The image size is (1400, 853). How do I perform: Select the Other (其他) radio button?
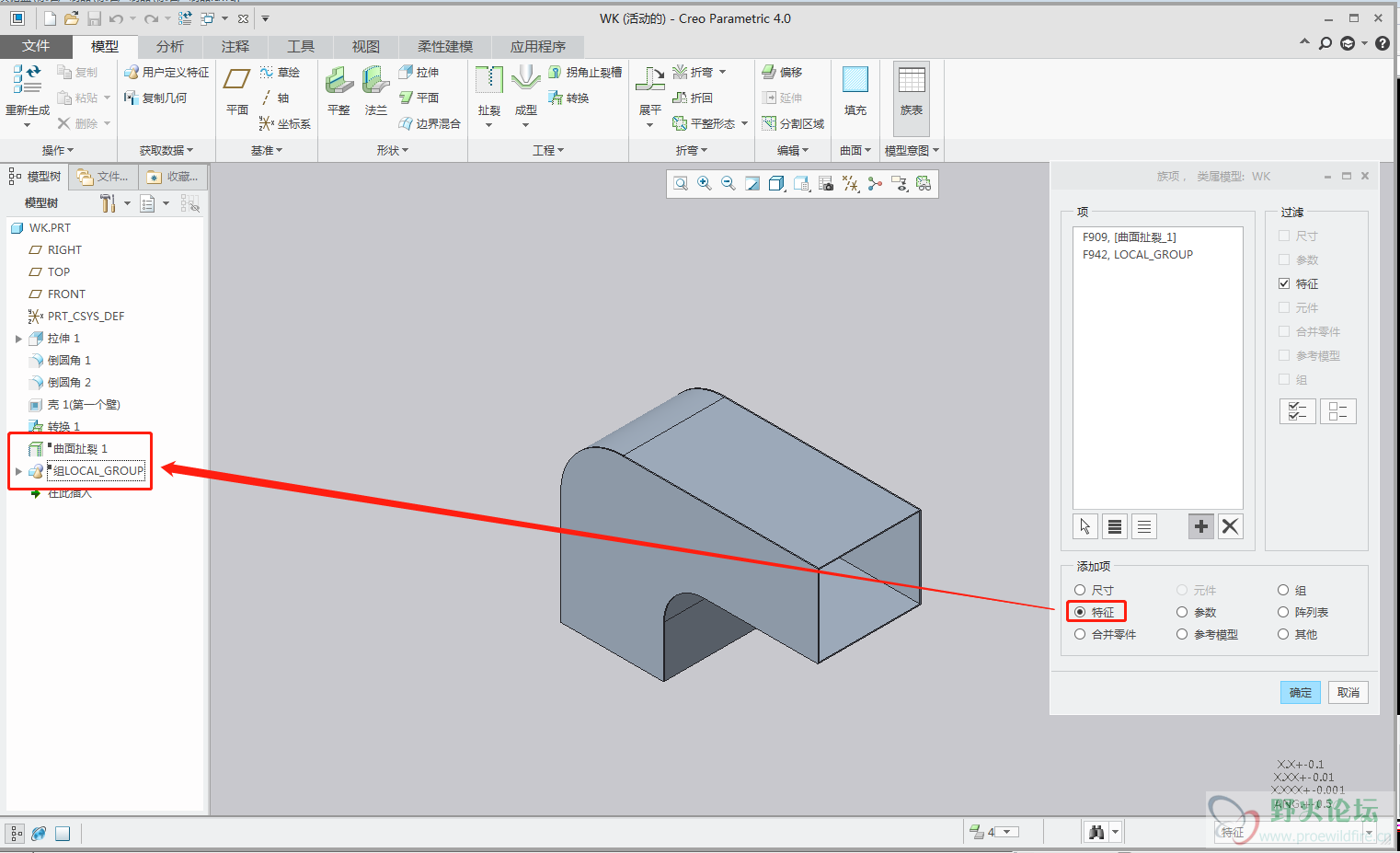1283,634
